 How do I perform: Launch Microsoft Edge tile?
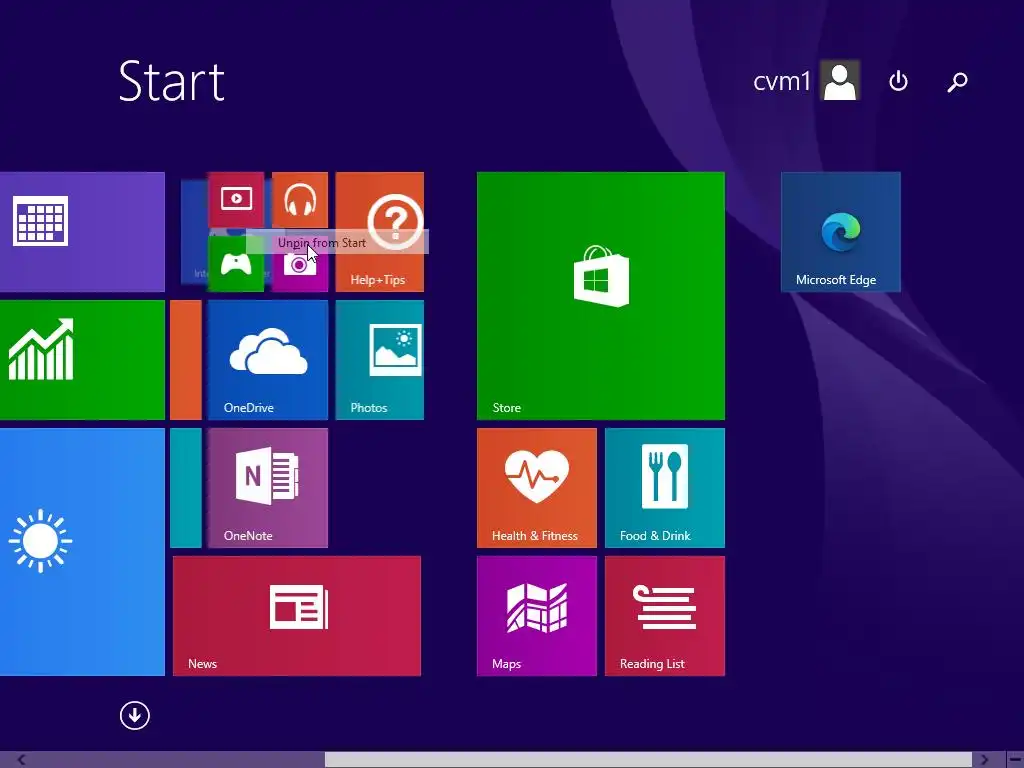pyautogui.click(x=840, y=232)
